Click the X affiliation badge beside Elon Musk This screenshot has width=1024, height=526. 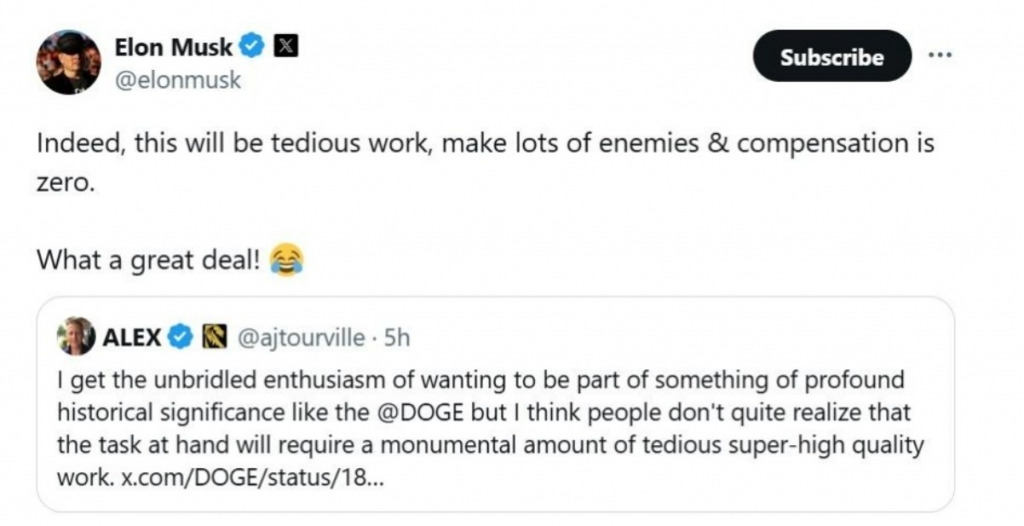point(283,47)
